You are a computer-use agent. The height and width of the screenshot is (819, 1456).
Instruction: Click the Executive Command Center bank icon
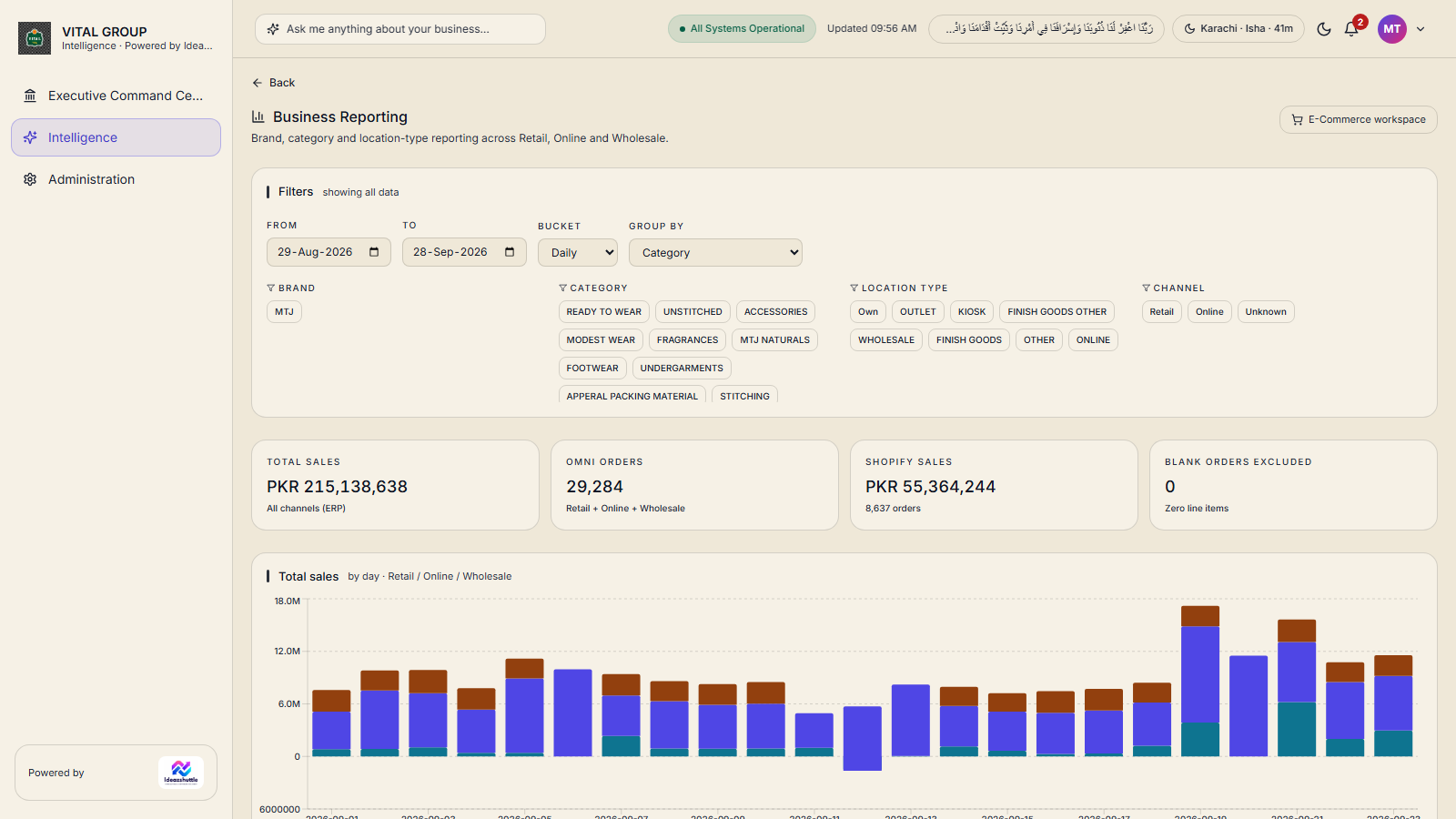(30, 96)
